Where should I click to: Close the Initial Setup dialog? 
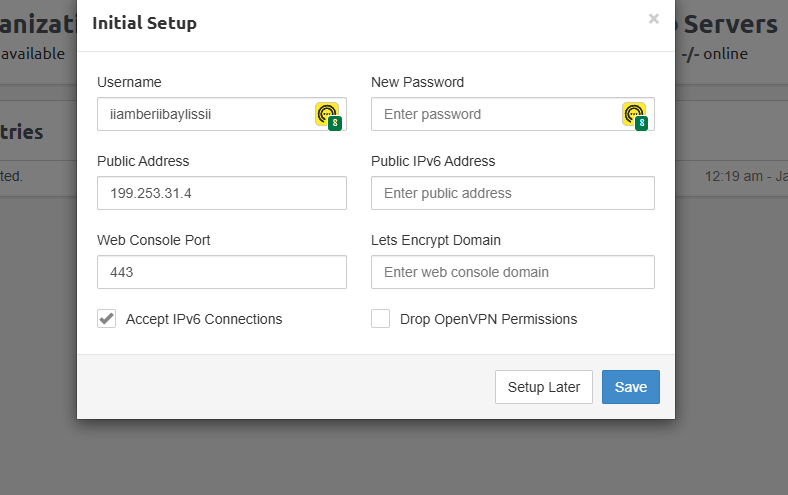pos(654,19)
